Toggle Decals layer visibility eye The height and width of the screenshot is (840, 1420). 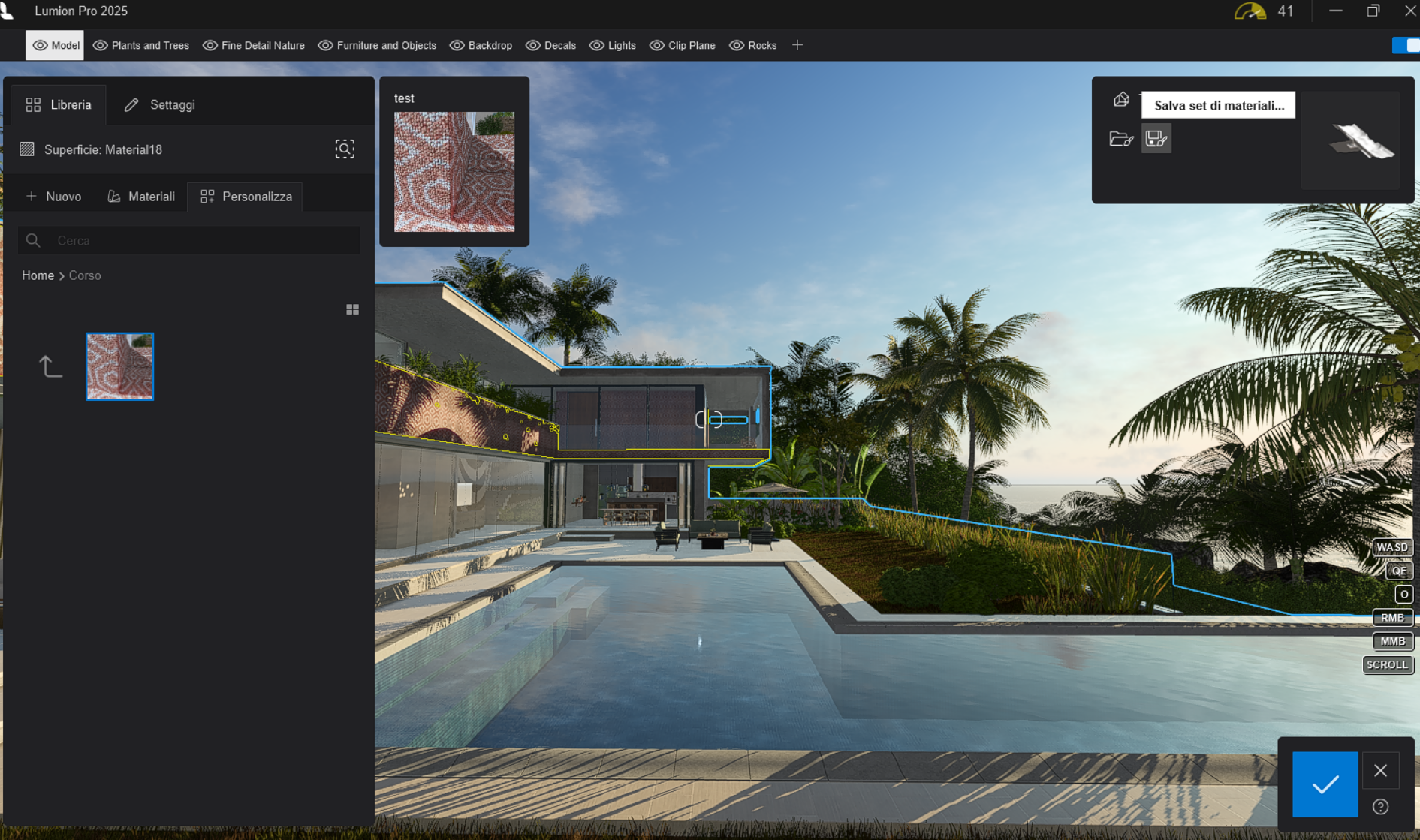(x=532, y=45)
